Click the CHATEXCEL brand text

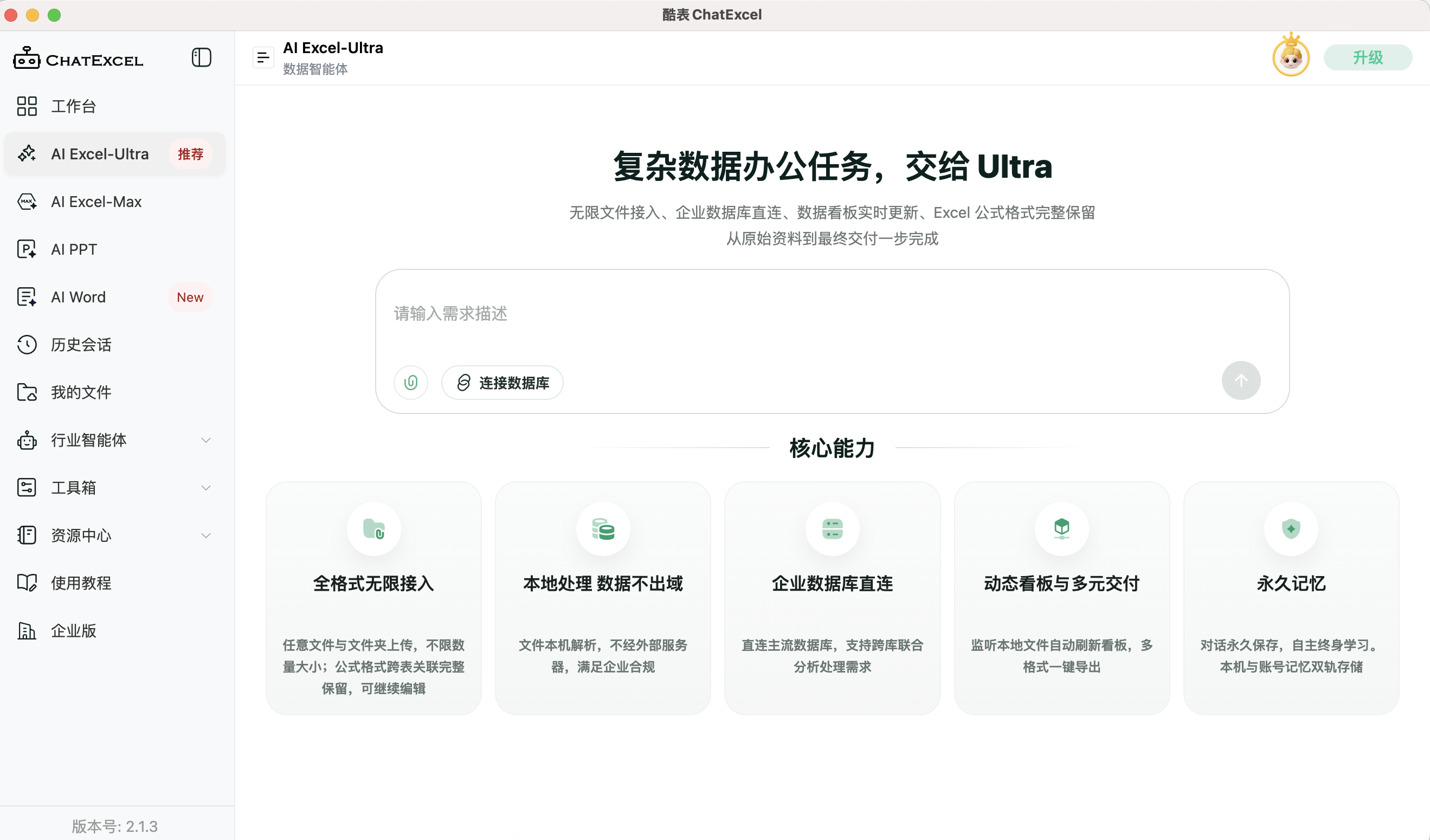[94, 61]
